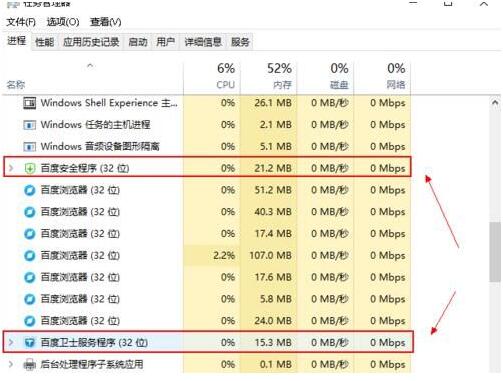Click the 40.3 MB memory value
The image size is (503, 381).
(x=273, y=212)
